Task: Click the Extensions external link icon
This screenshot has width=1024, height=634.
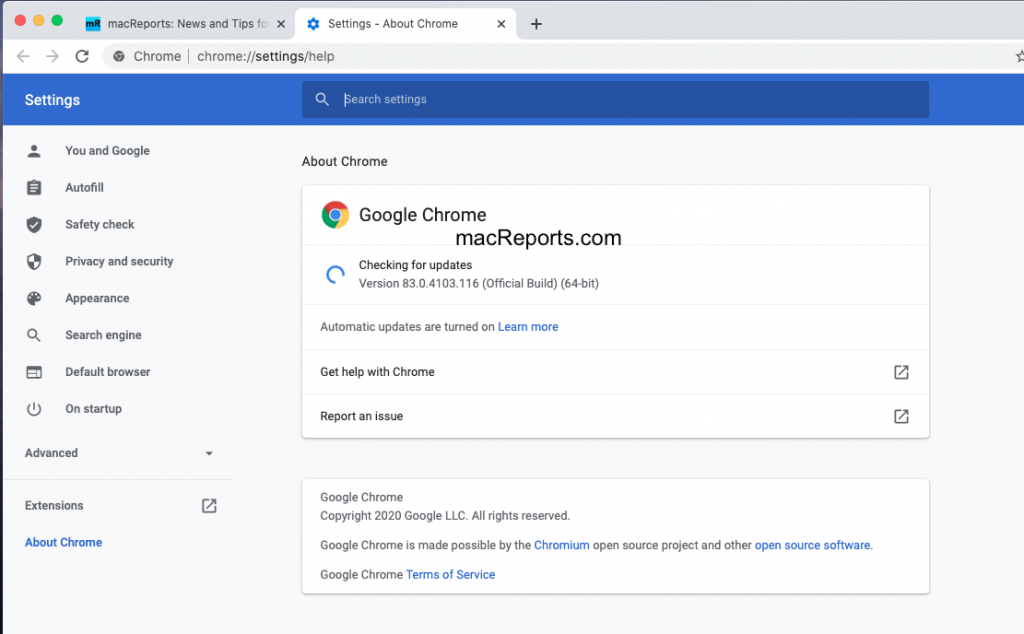Action: pyautogui.click(x=209, y=505)
